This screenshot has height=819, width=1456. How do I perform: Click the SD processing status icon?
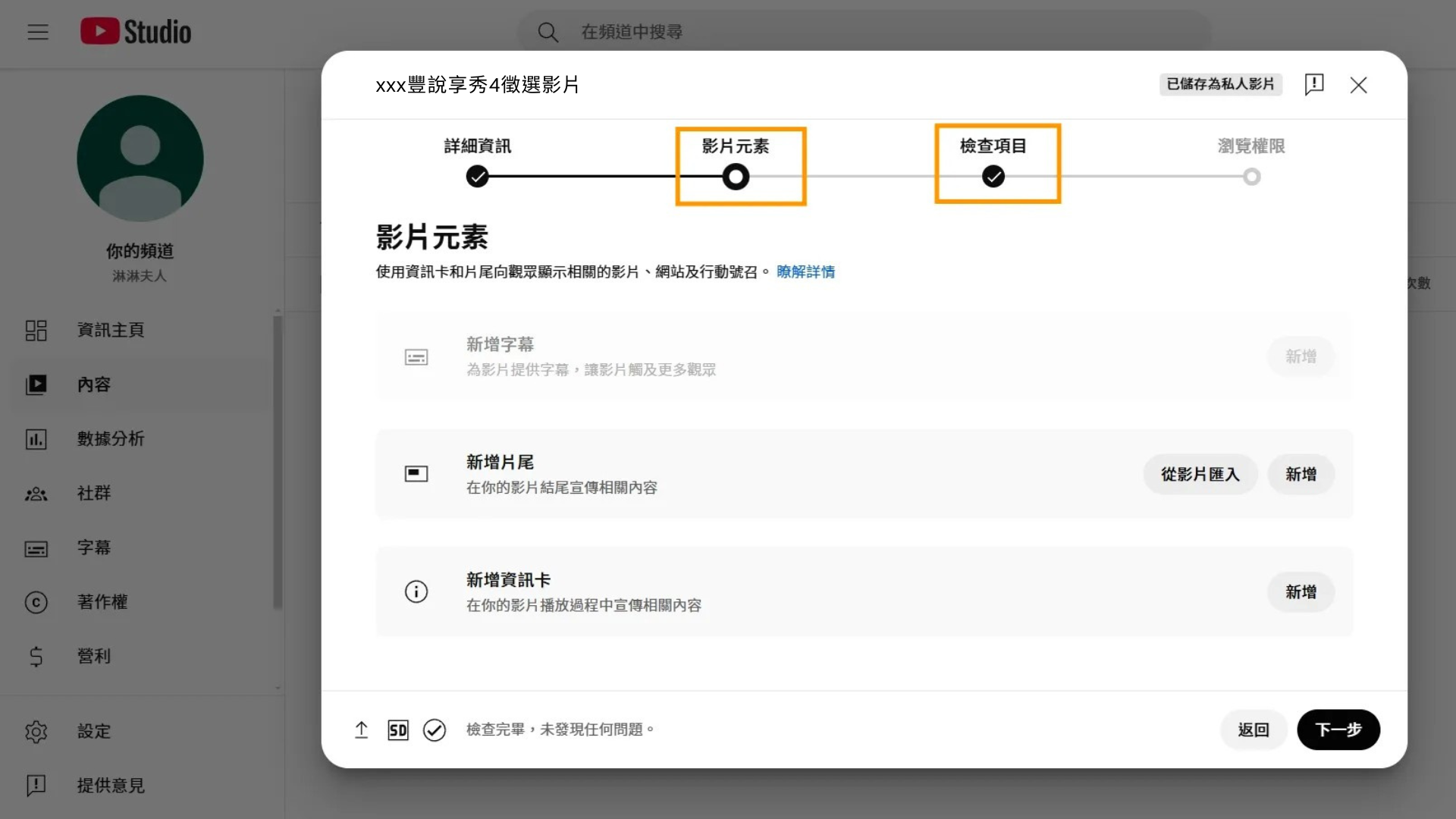(398, 730)
